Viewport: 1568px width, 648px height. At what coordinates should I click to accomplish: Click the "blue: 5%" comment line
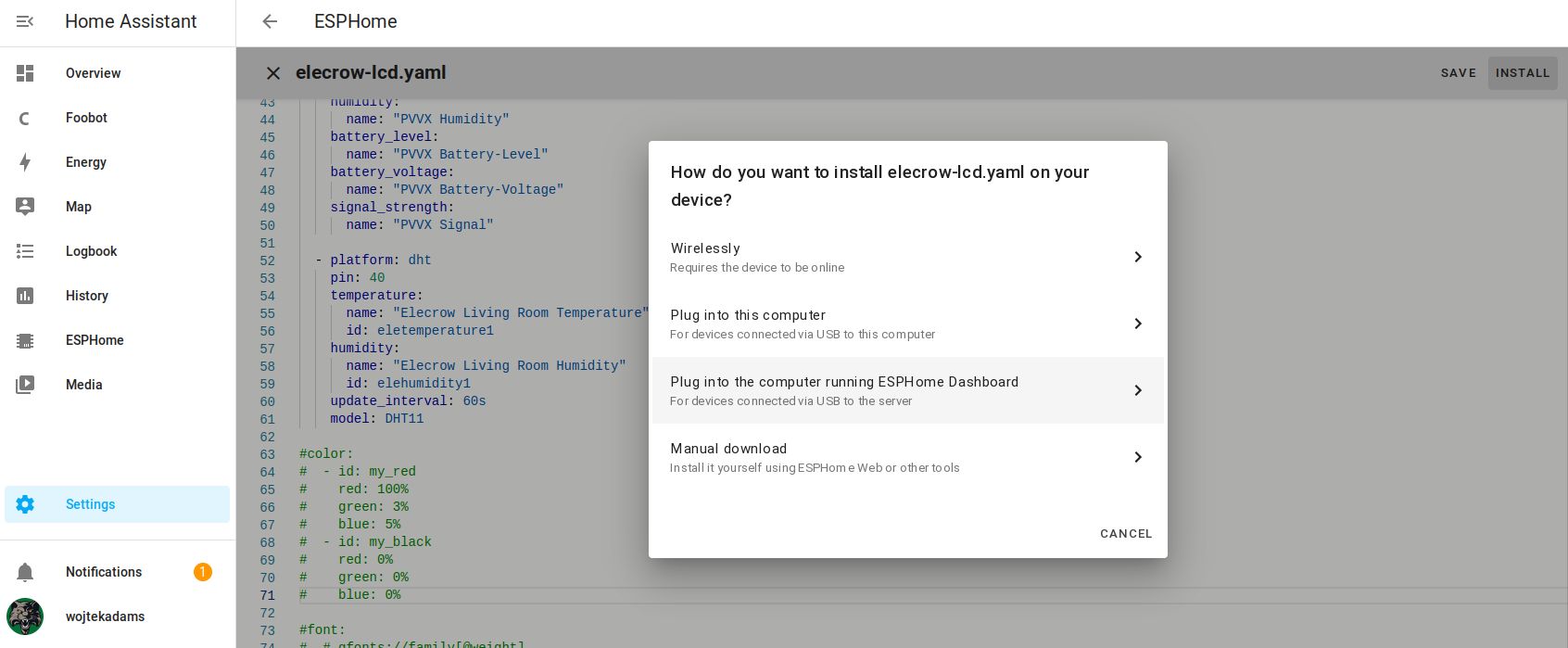click(350, 525)
